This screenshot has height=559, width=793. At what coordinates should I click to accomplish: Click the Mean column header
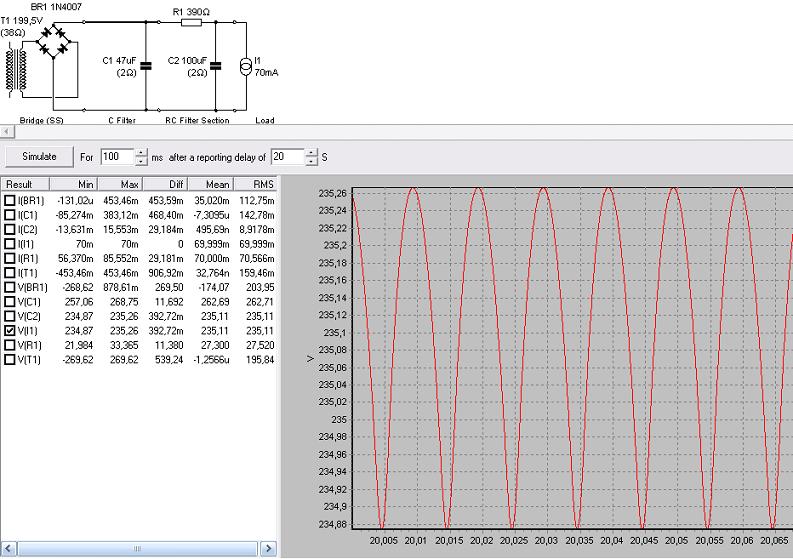tap(216, 185)
